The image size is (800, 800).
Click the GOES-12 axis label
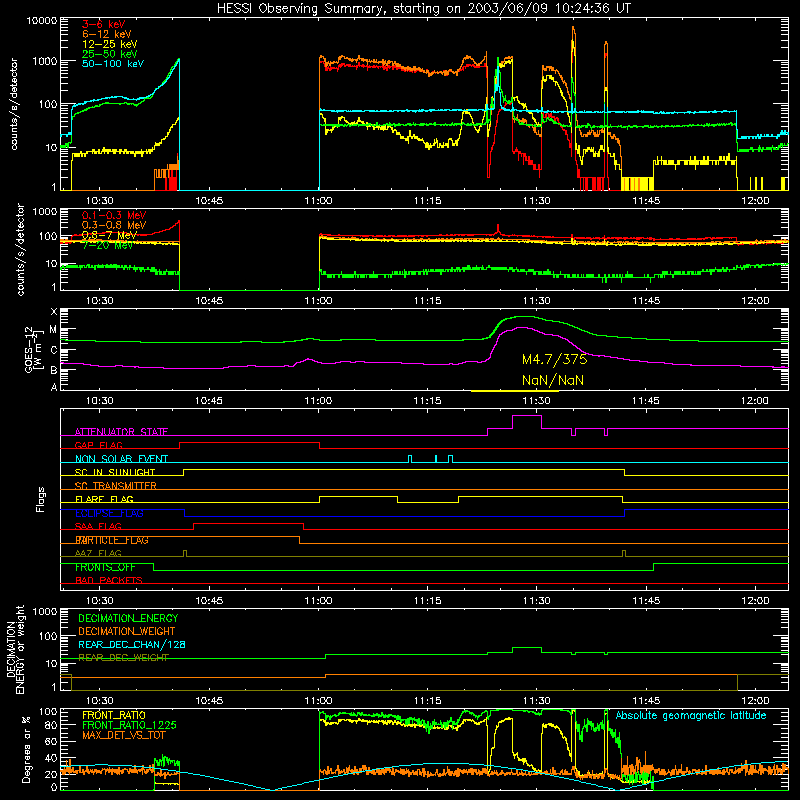click(32, 349)
